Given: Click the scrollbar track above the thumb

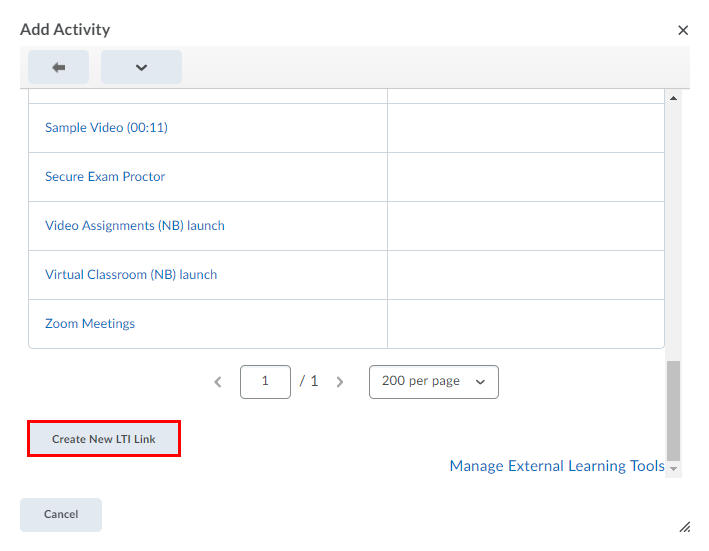Looking at the screenshot, I should click(673, 230).
